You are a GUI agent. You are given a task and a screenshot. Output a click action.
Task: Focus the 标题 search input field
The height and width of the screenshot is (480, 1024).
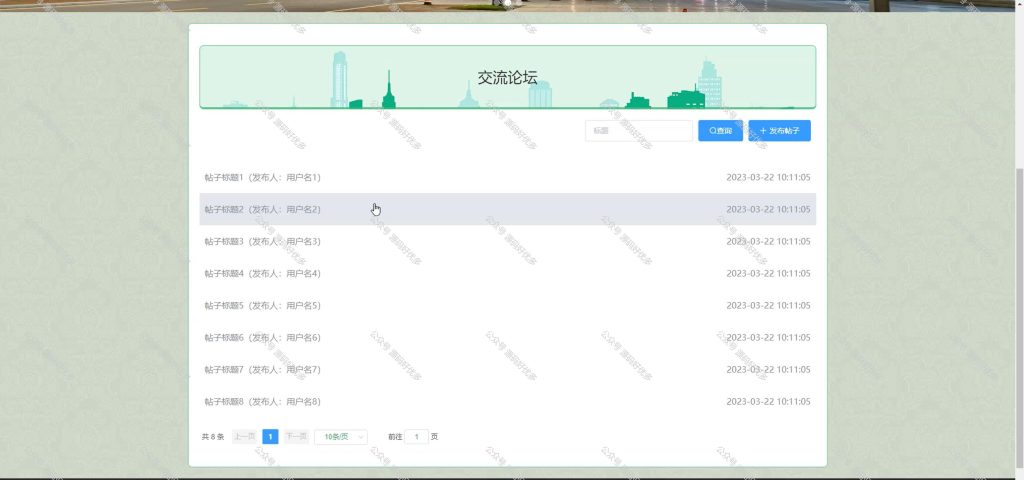[x=639, y=131]
